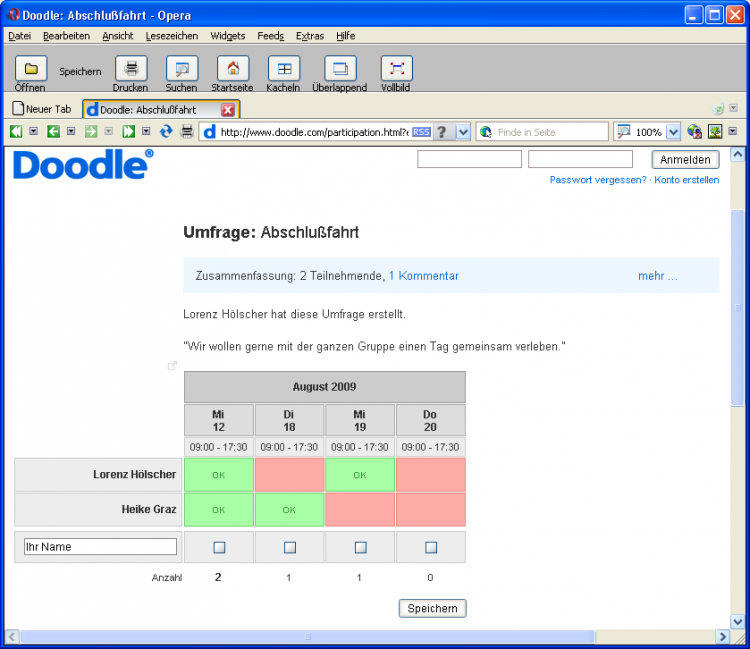Image resolution: width=750 pixels, height=649 pixels.
Task: Click the Drucken printer toolbar icon
Action: (x=131, y=69)
